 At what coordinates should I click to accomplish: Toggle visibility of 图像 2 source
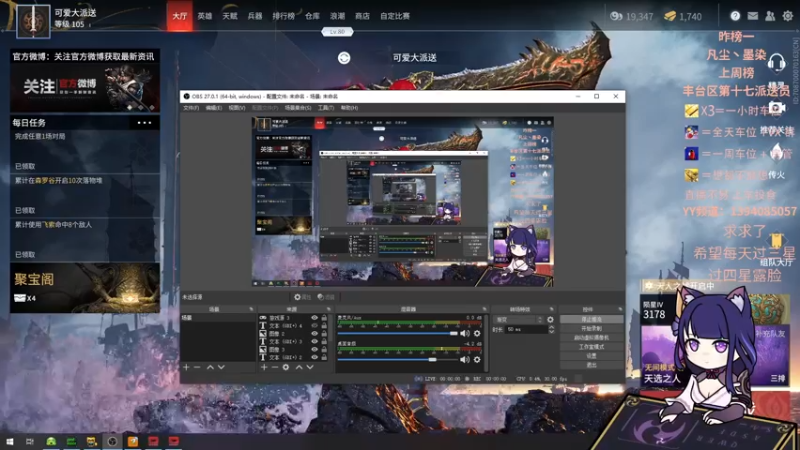(x=314, y=334)
